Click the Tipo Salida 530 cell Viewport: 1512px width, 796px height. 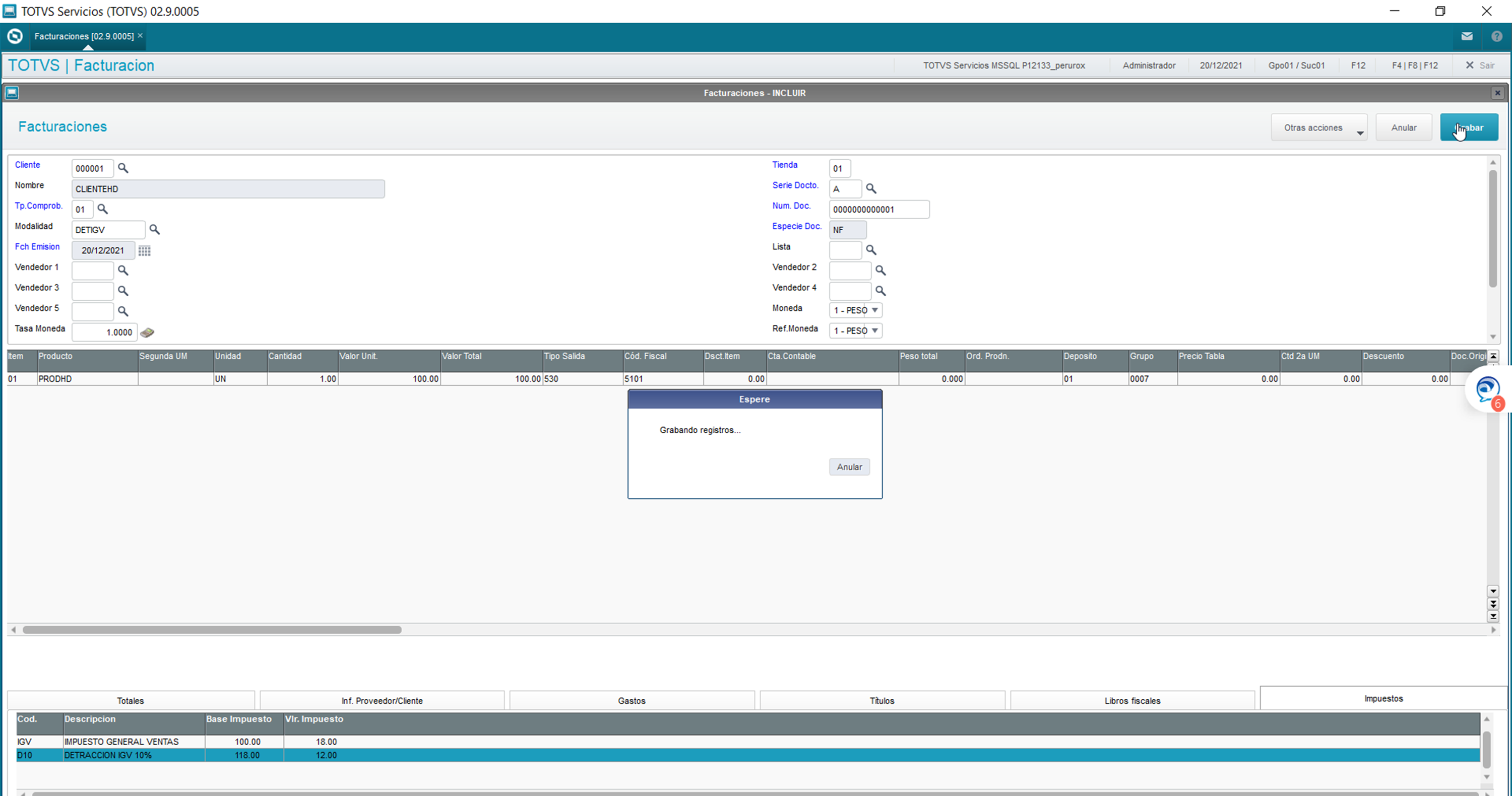click(x=582, y=379)
